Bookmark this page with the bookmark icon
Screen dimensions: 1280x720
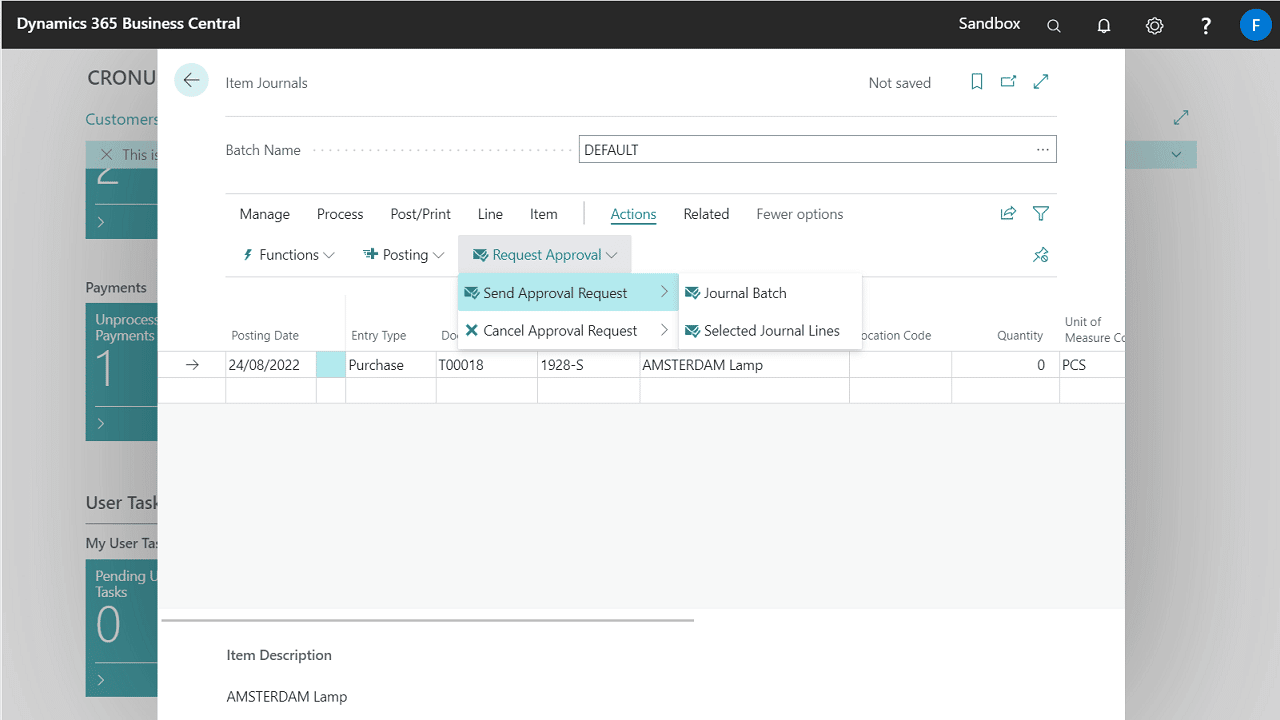click(977, 82)
